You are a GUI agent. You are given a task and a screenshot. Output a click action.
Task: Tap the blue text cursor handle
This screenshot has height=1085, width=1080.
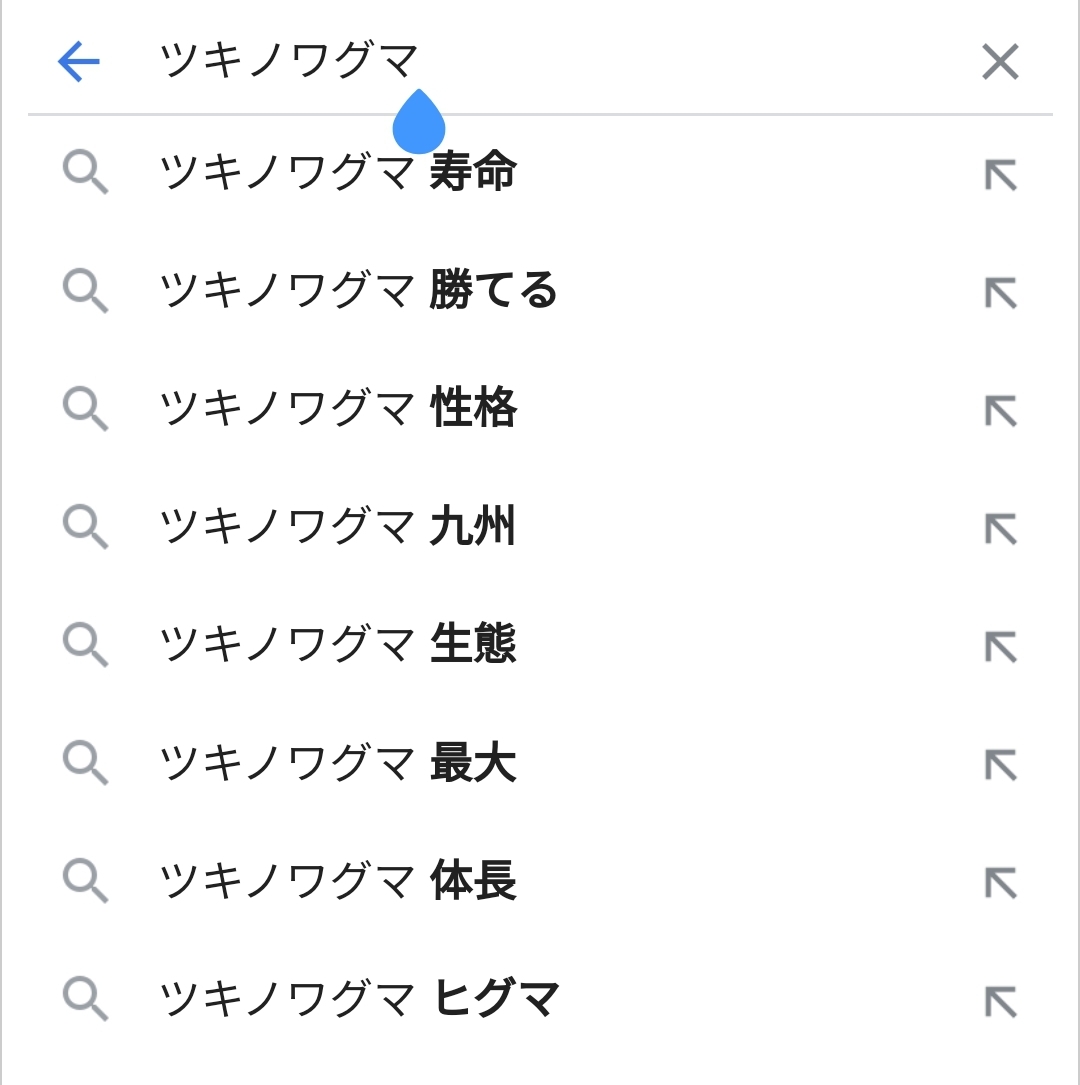418,124
